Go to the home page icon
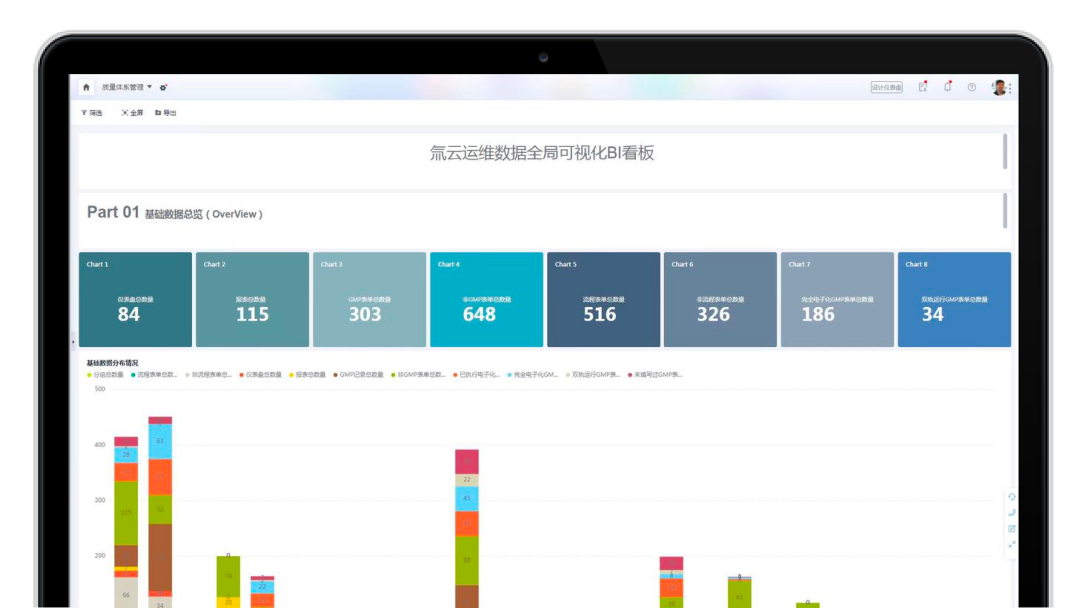 86,87
